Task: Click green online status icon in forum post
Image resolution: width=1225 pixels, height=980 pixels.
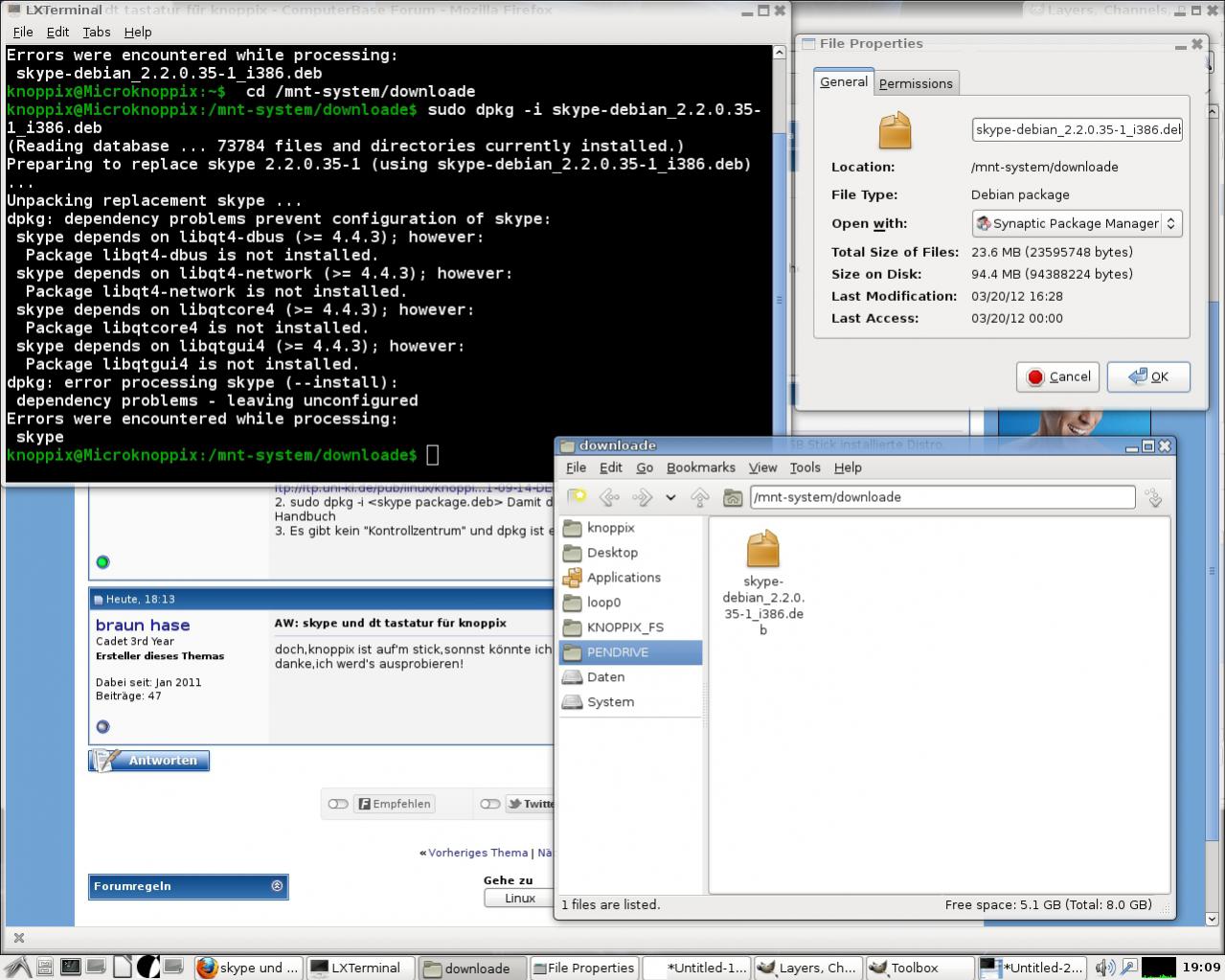Action: click(102, 562)
